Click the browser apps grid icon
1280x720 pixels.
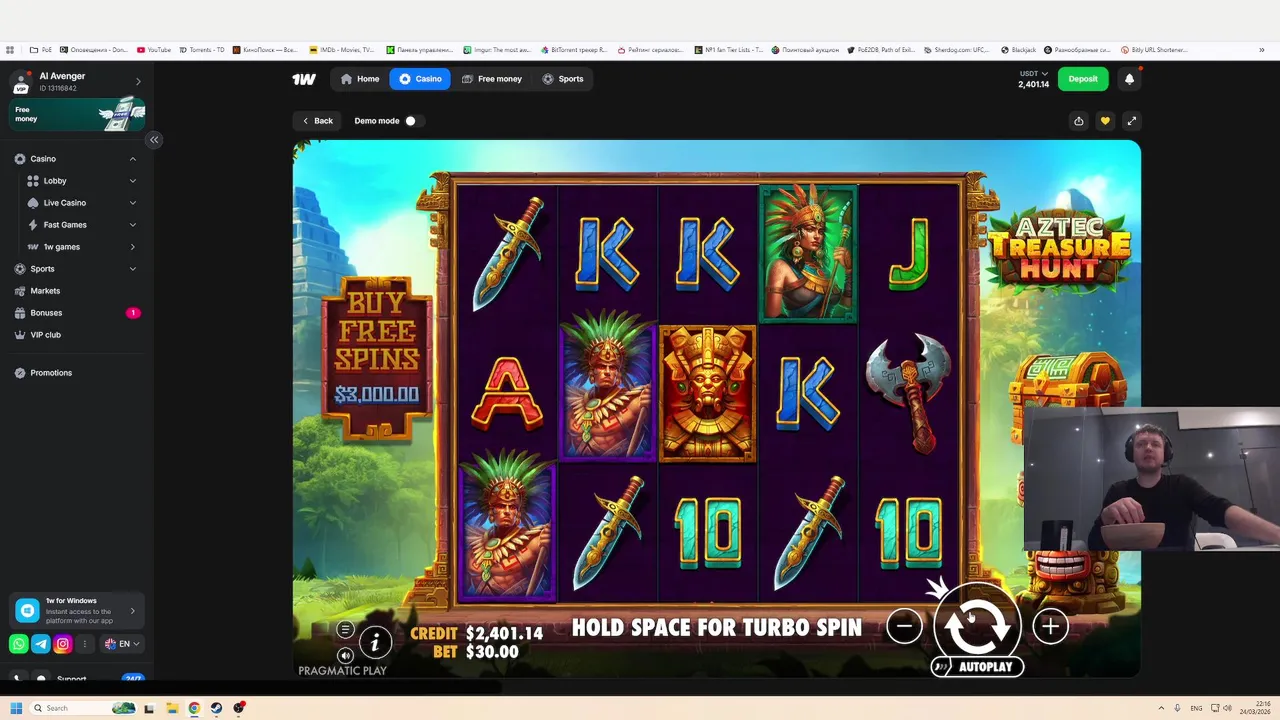point(10,49)
